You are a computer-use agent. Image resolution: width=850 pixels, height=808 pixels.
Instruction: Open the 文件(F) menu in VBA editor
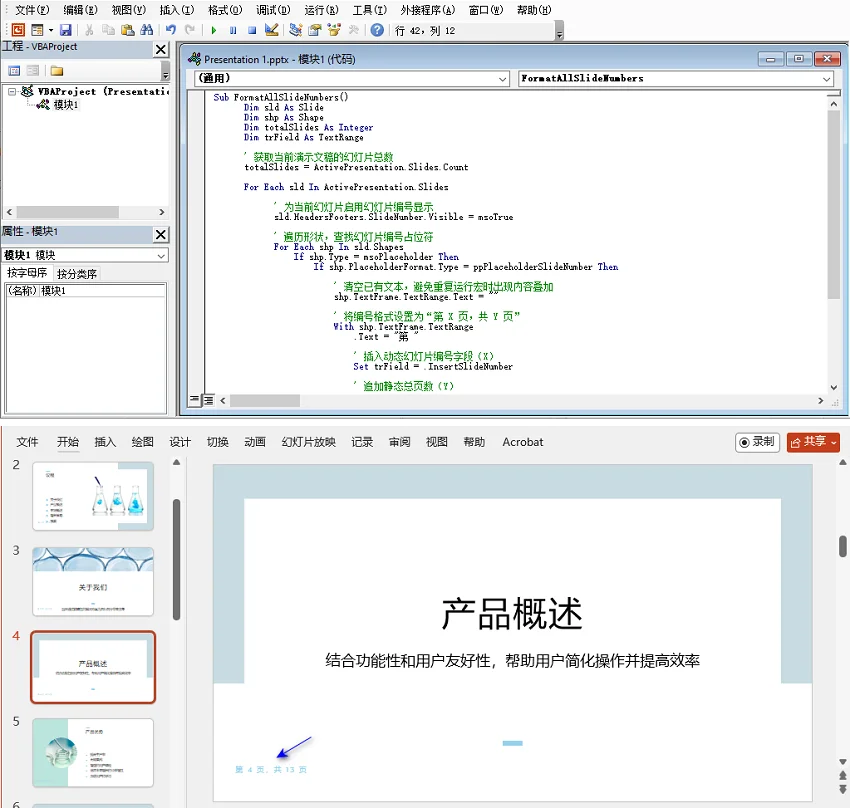coord(32,10)
